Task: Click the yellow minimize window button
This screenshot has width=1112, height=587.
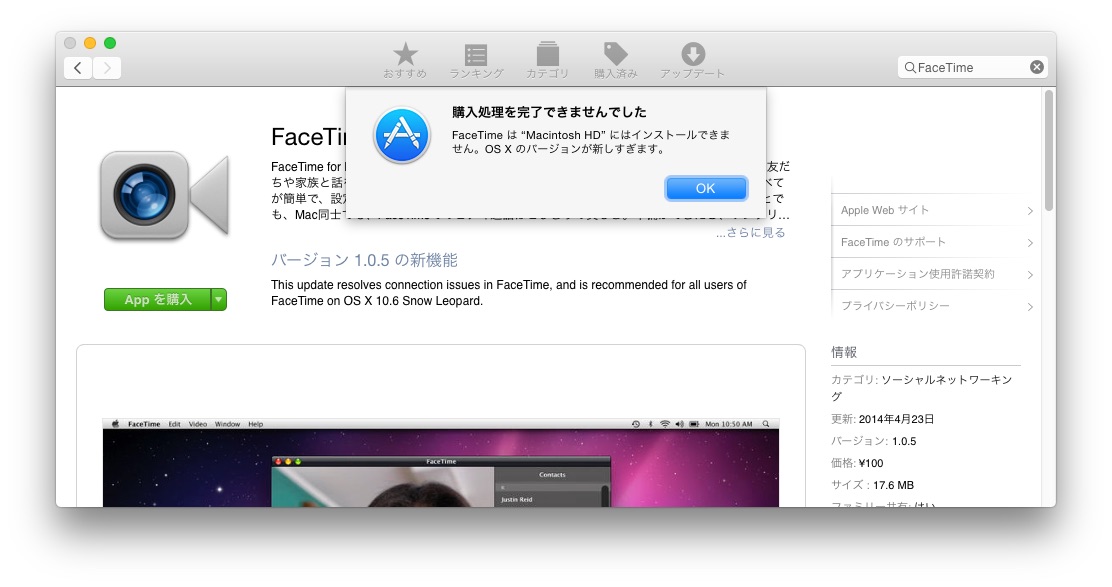Action: coord(90,43)
